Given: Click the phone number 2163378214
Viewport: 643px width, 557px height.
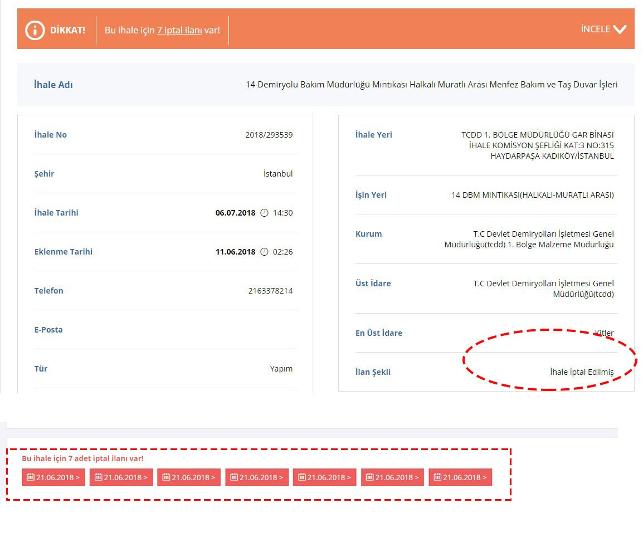Looking at the screenshot, I should 268,291.
